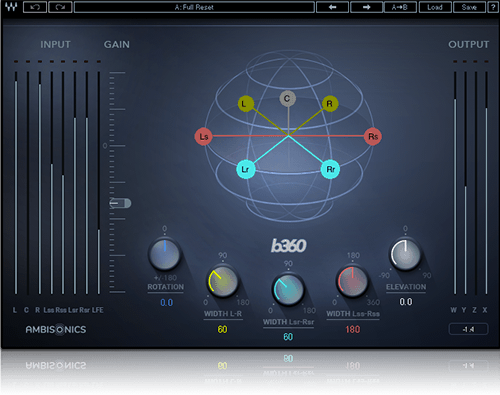
Task: Click the Save button
Action: (x=469, y=7)
